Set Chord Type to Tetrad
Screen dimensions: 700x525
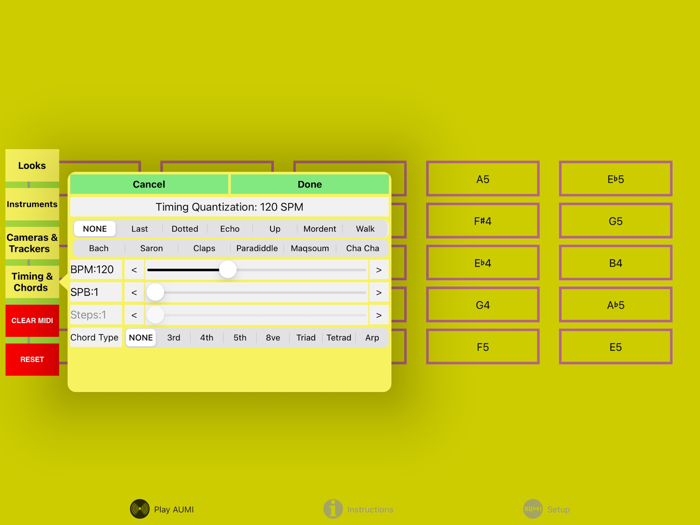pyautogui.click(x=339, y=338)
